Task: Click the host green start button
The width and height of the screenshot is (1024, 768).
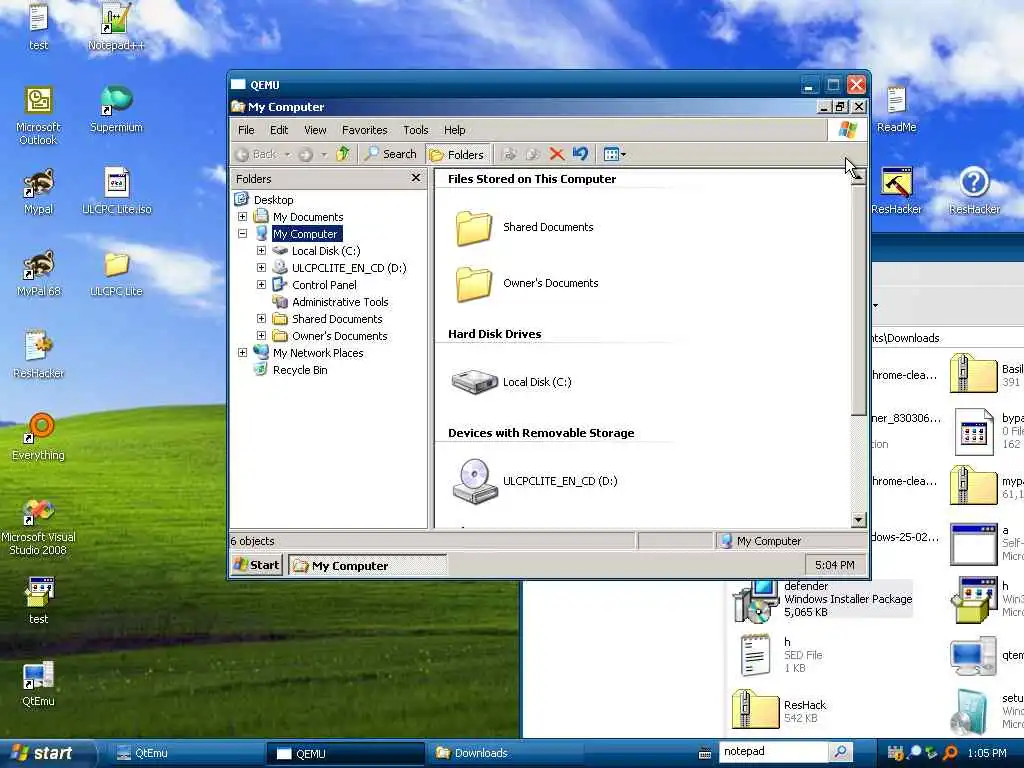Action: click(x=46, y=753)
